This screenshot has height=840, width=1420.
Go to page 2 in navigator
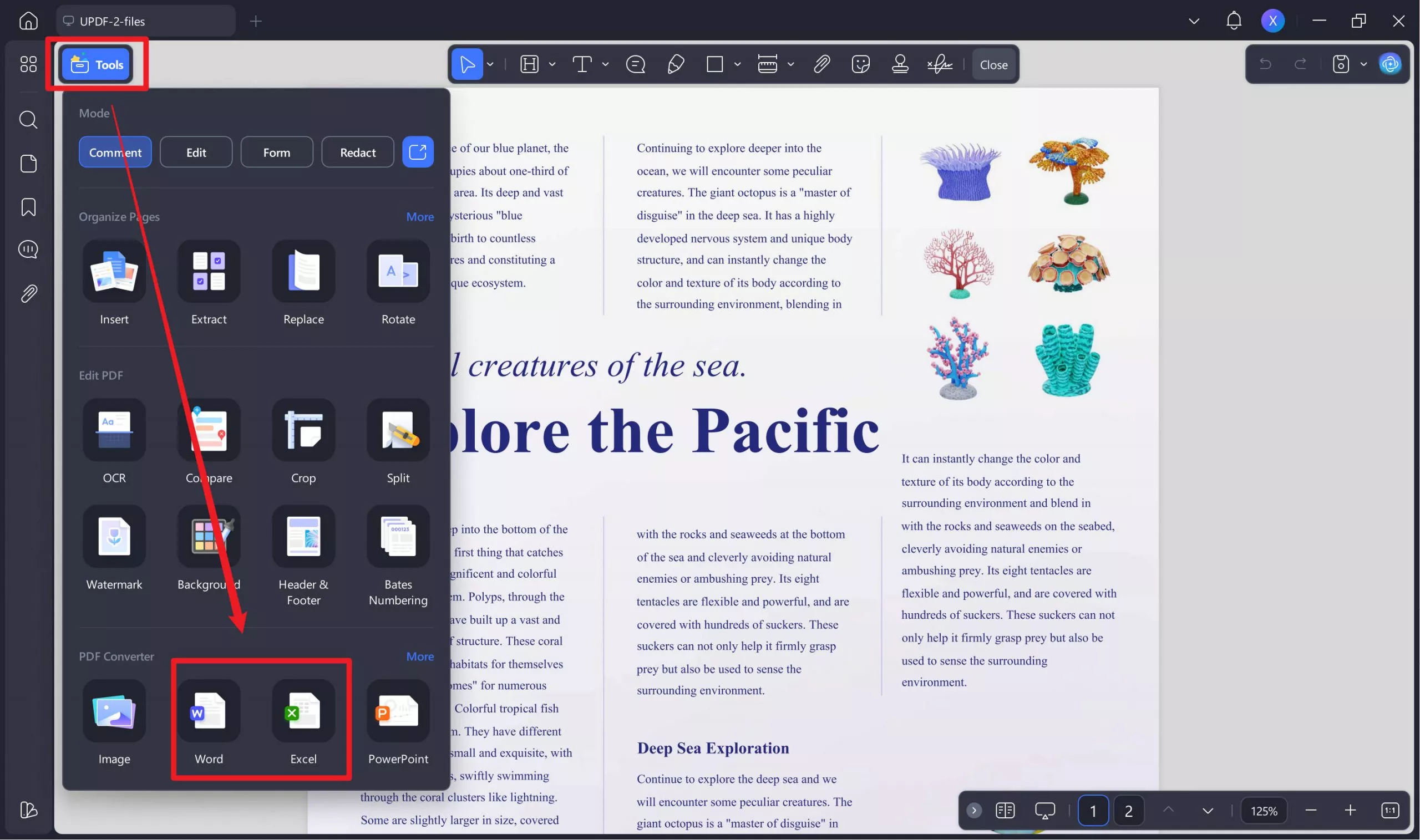tap(1128, 811)
